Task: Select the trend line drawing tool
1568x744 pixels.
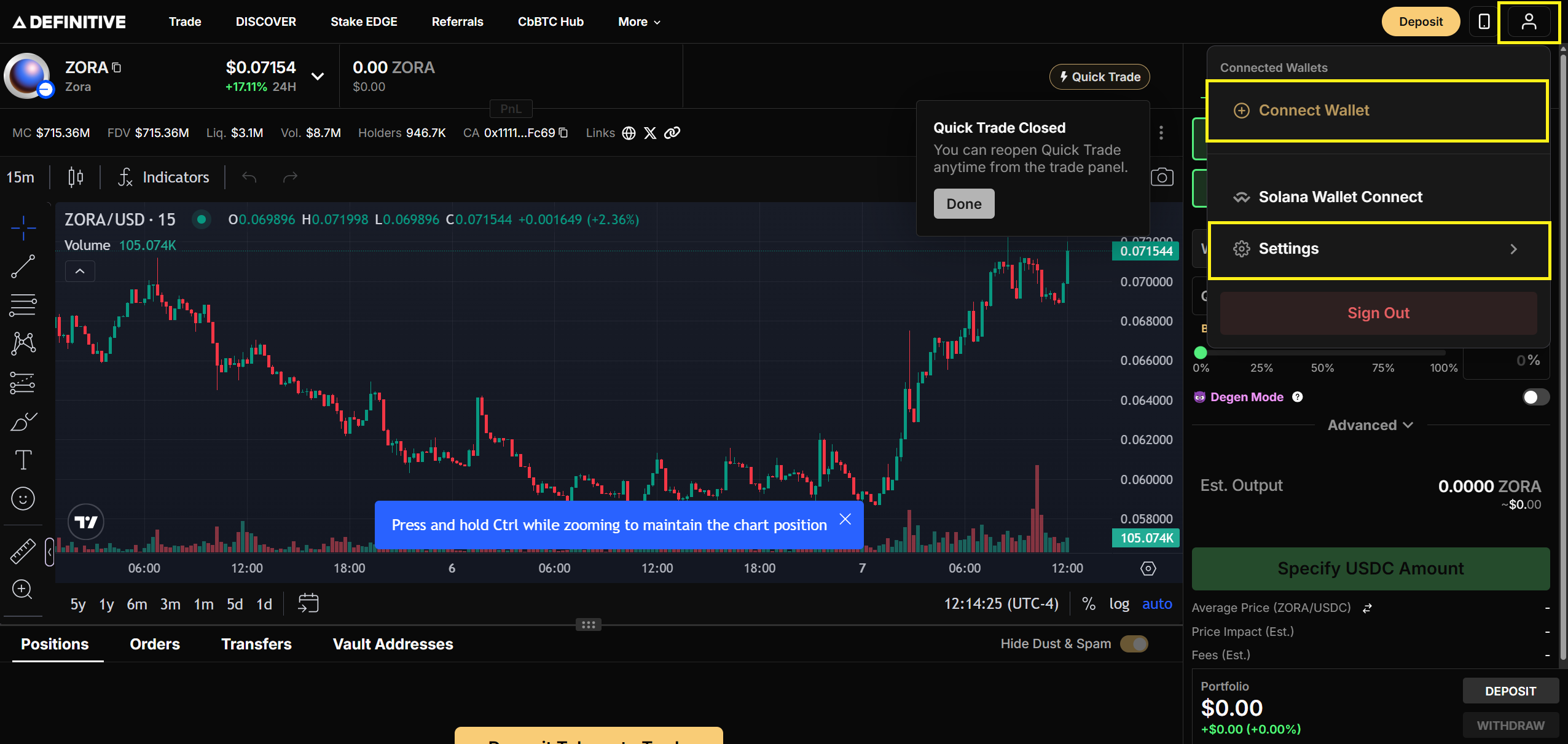Action: click(23, 266)
